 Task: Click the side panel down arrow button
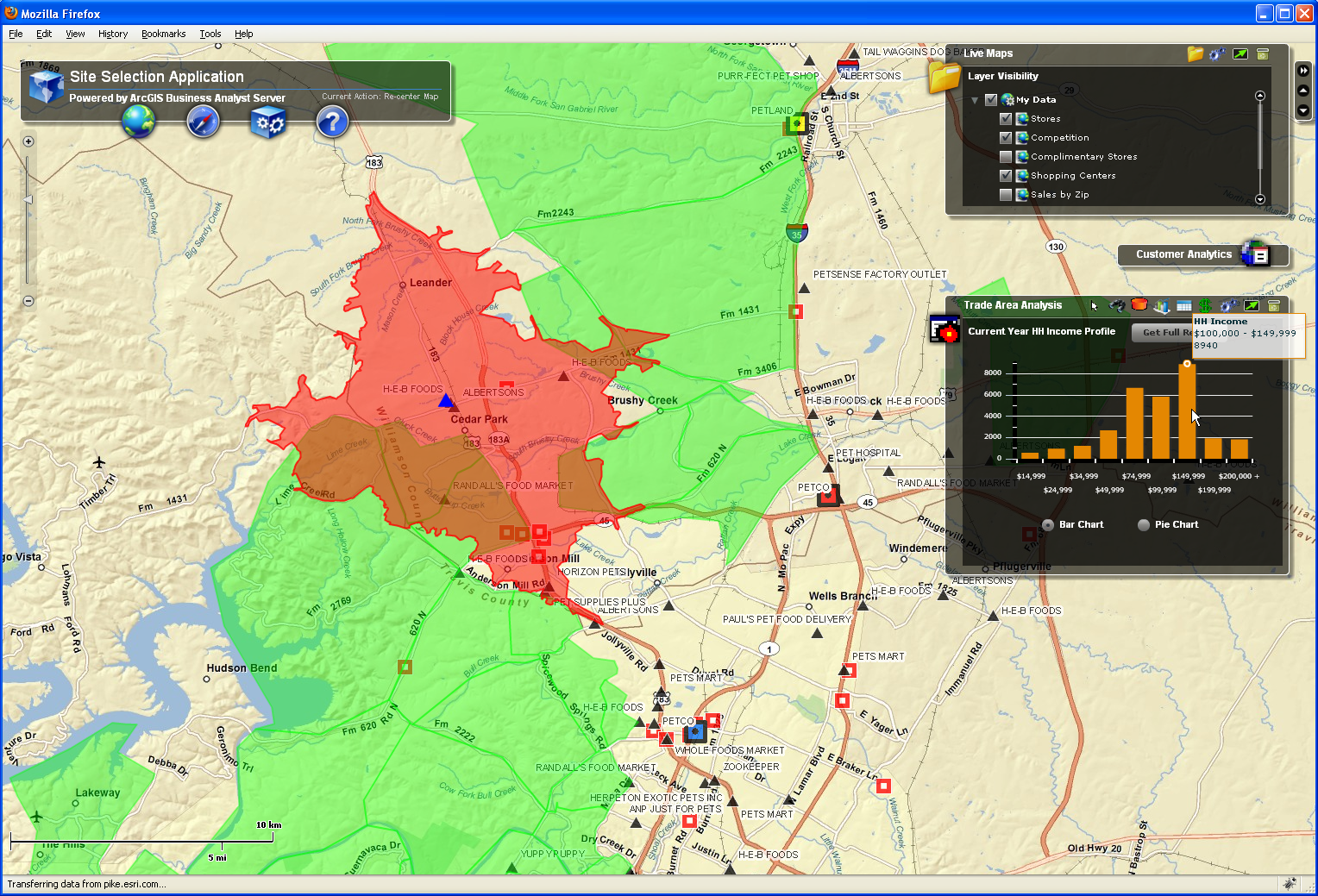tap(1303, 110)
